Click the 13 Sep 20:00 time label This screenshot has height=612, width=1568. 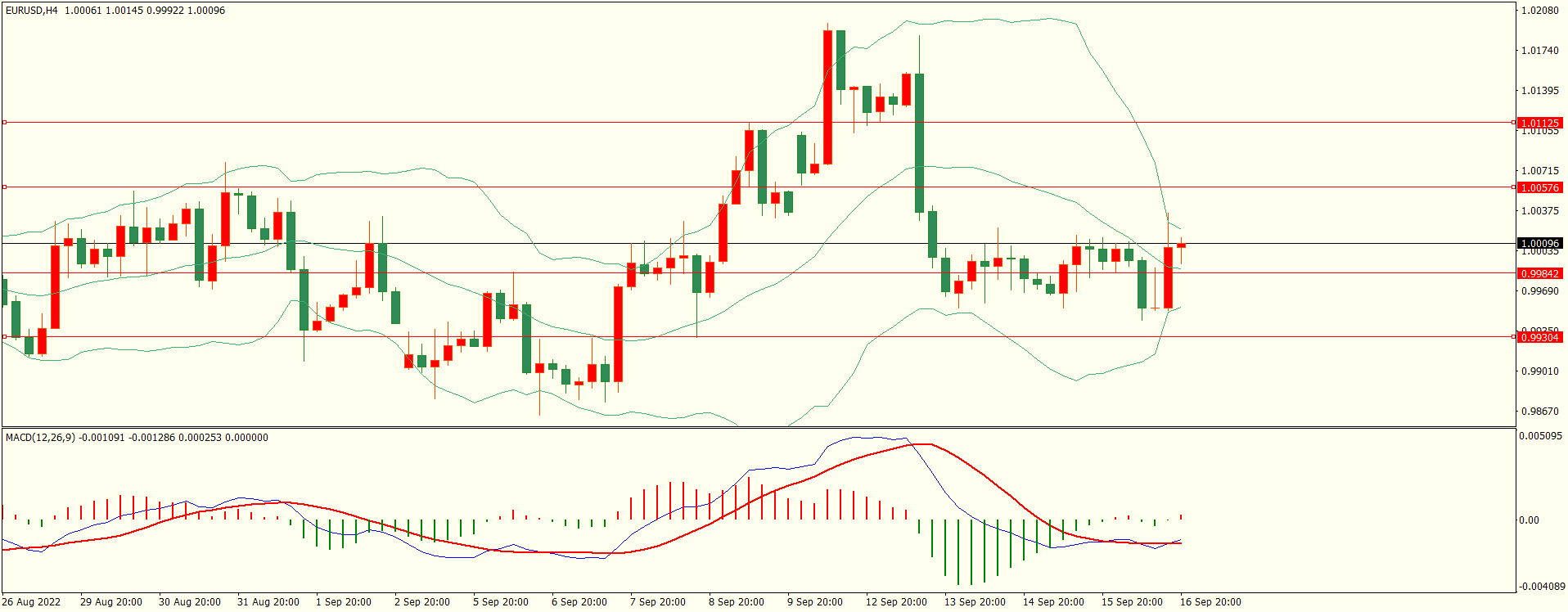pos(975,602)
